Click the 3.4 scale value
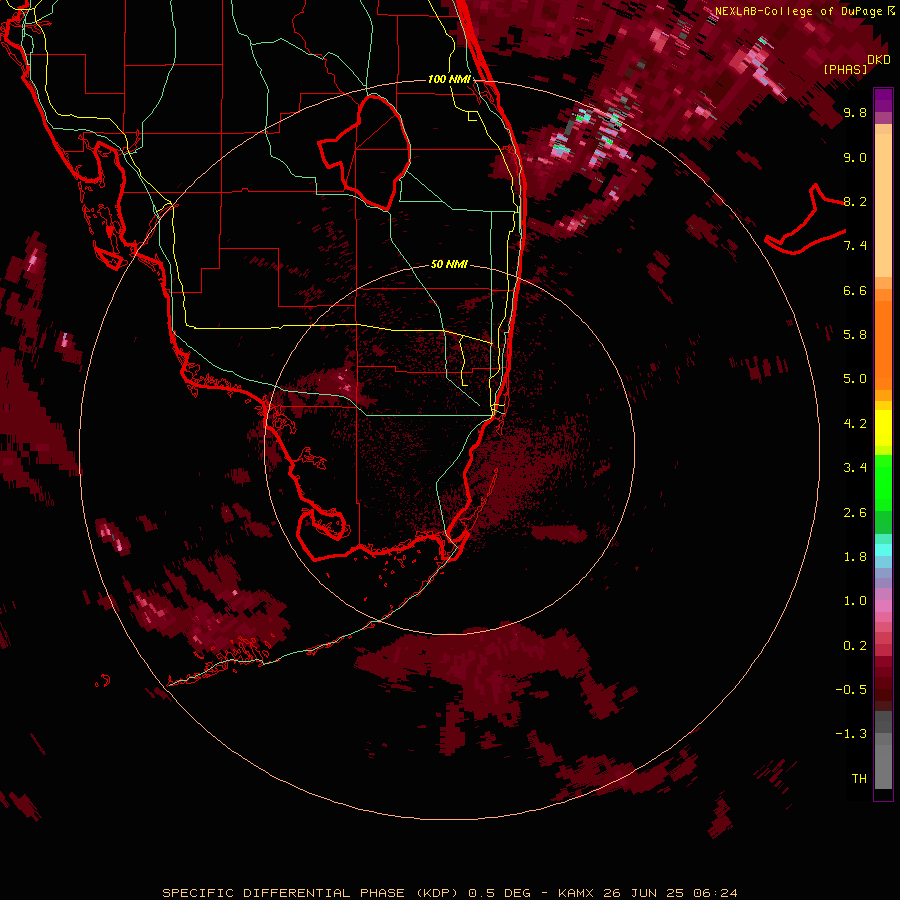Viewport: 900px width, 900px height. [x=855, y=468]
